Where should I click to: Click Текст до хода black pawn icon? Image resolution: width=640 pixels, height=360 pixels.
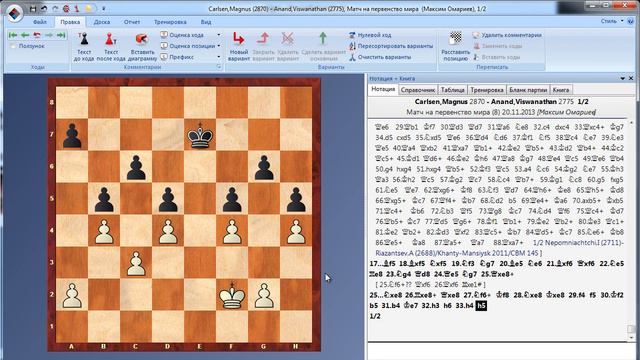coord(84,39)
